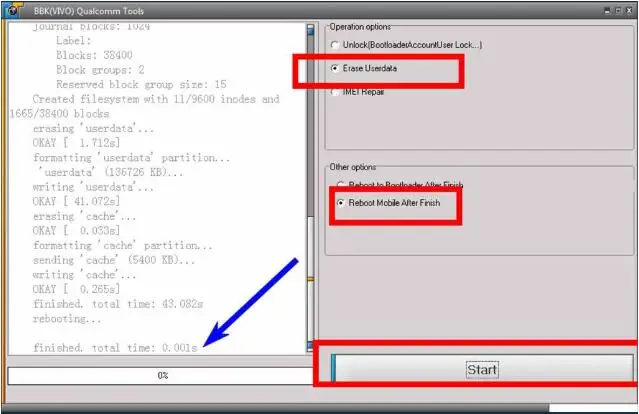Click log line "OKAY [ 1.712s]"

[76, 143]
